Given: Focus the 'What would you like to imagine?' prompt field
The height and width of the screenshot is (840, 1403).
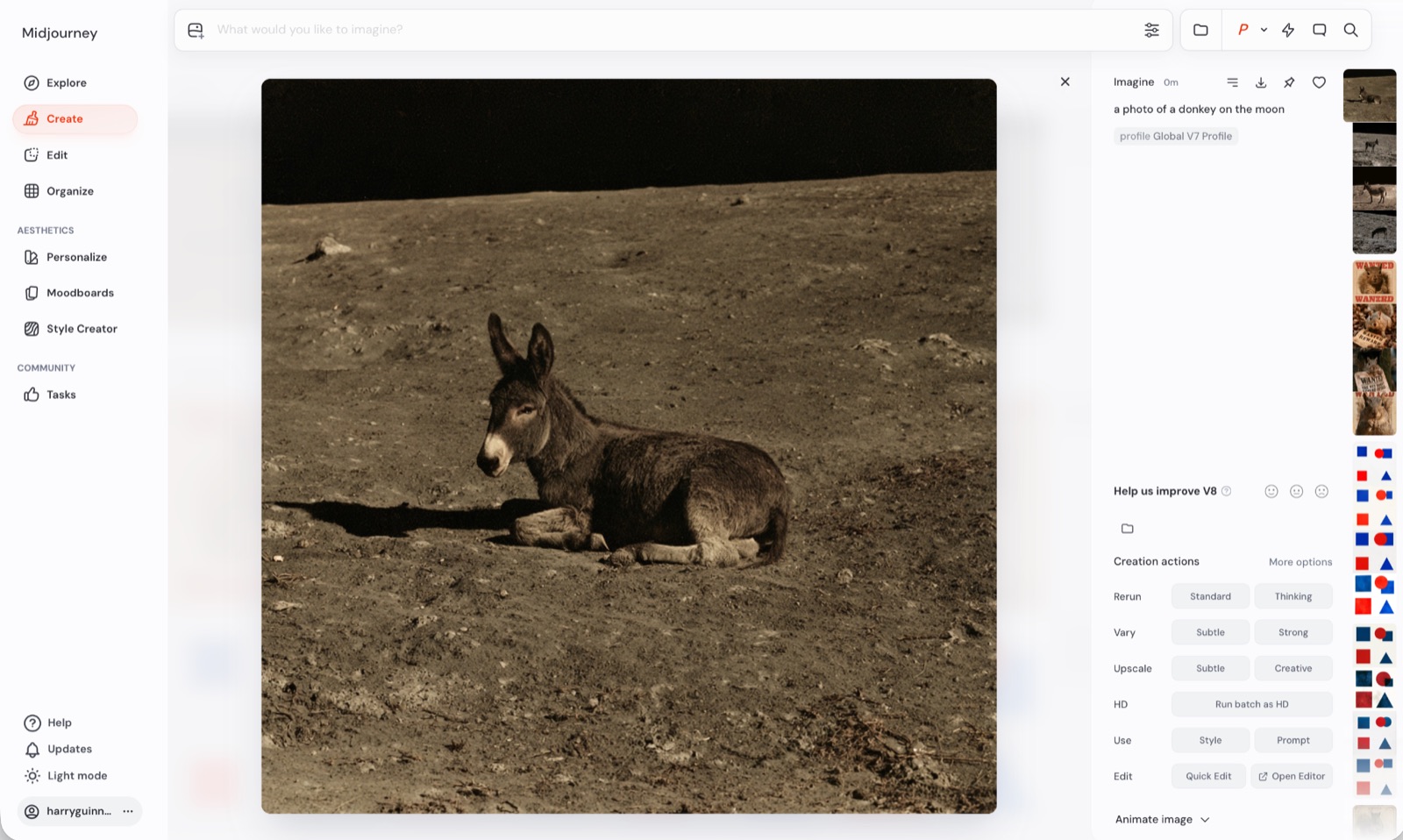Looking at the screenshot, I should pyautogui.click(x=672, y=30).
